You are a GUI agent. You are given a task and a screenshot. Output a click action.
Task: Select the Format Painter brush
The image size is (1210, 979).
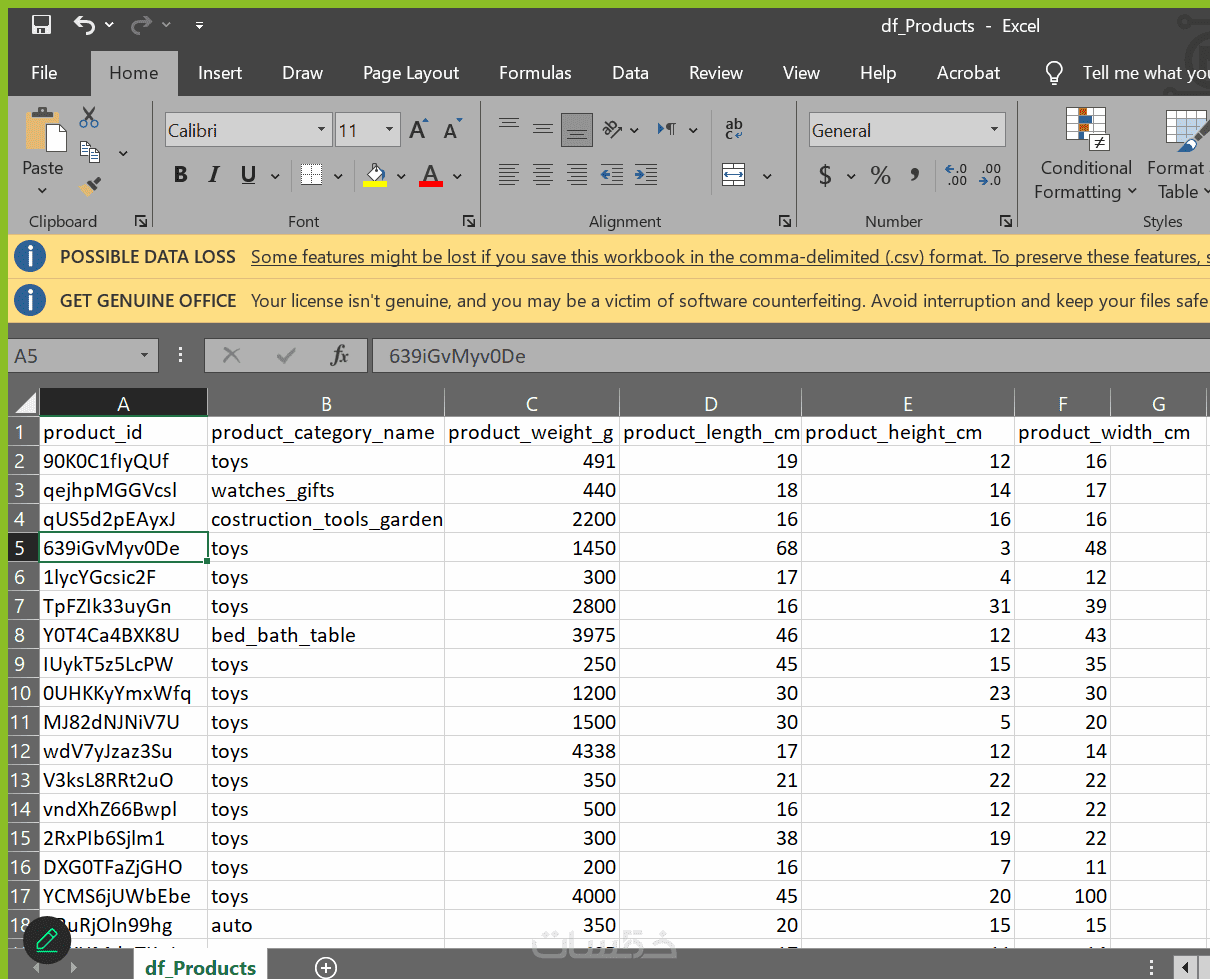click(x=90, y=186)
